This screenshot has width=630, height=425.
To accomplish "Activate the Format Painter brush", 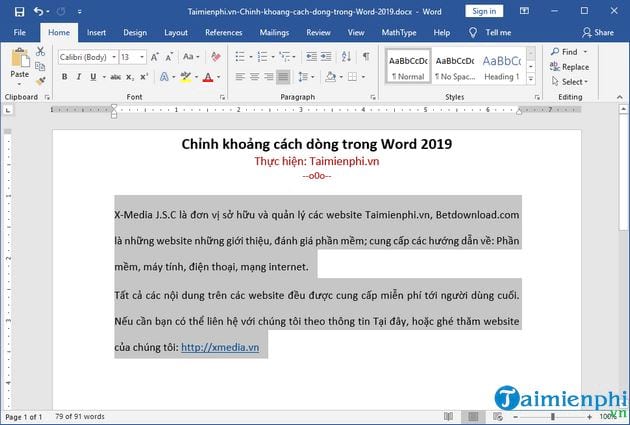I will (x=40, y=81).
